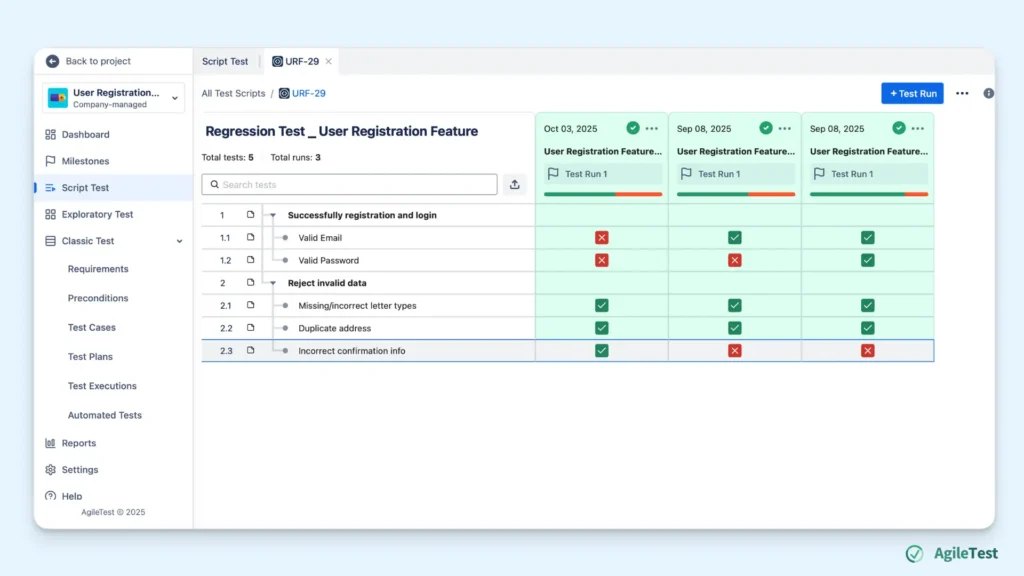The width and height of the screenshot is (1024, 576).
Task: Open Automated Tests page
Action: (x=104, y=415)
